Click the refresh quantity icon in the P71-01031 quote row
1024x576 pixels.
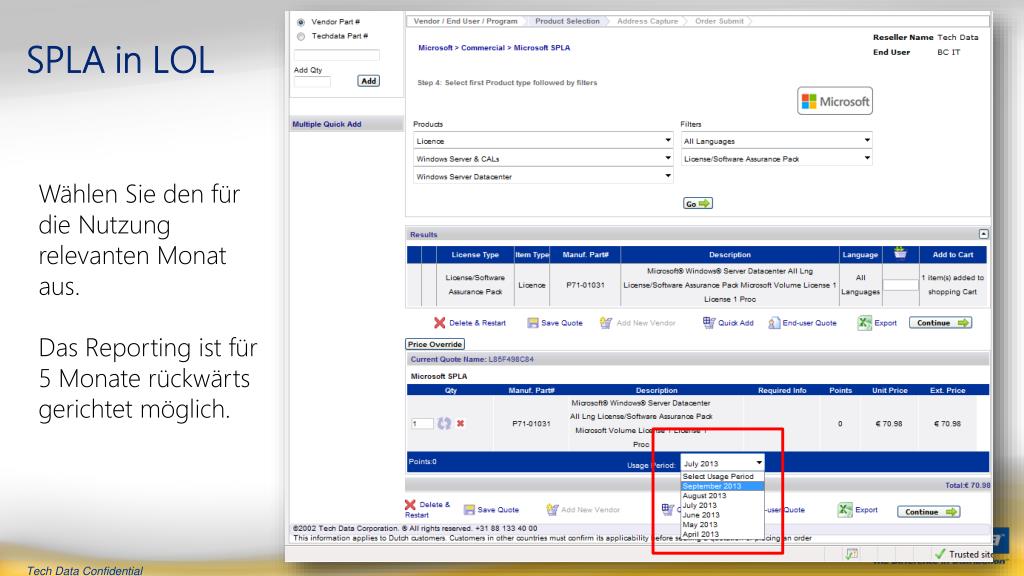(x=444, y=423)
